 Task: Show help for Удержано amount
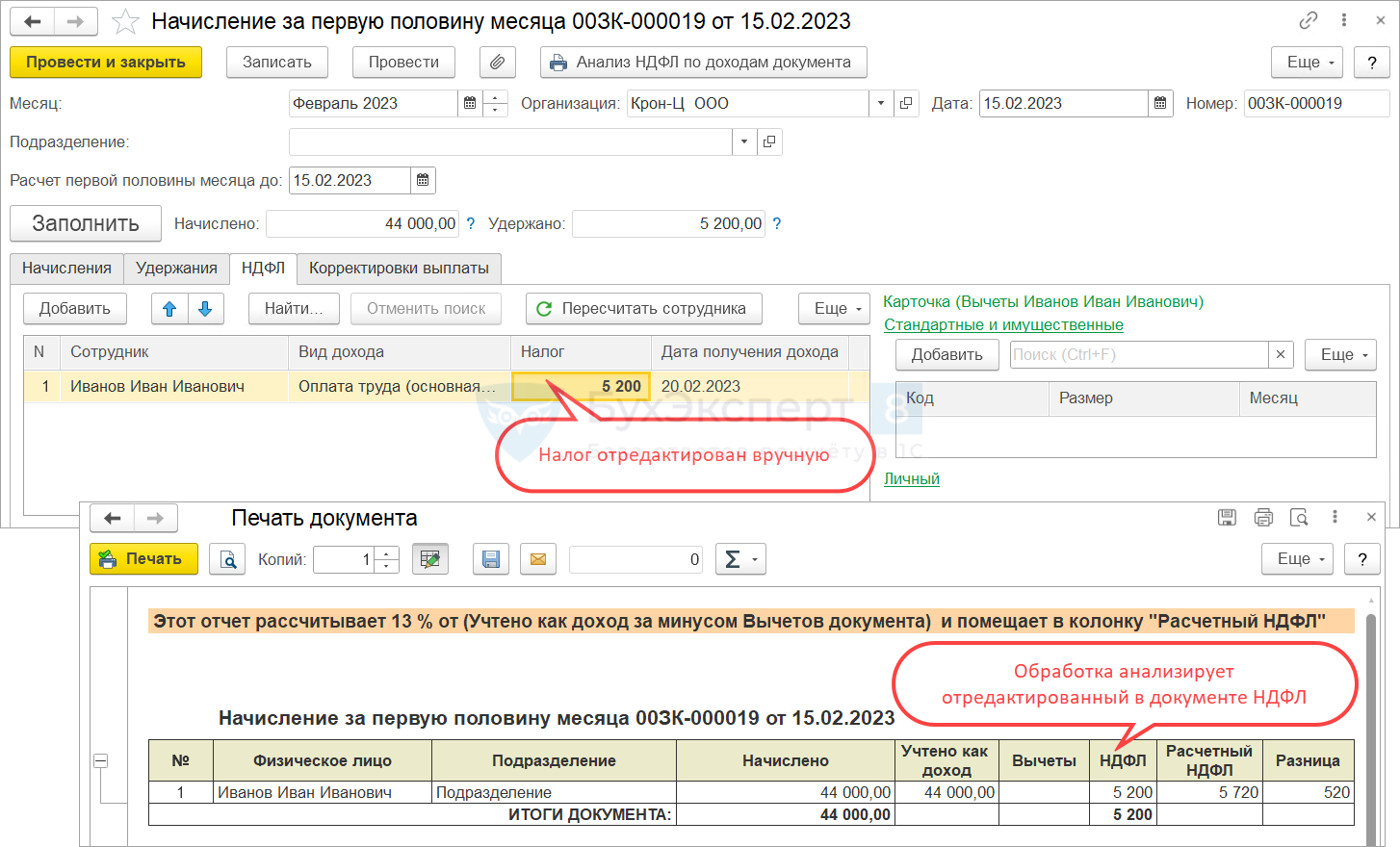pos(777,223)
